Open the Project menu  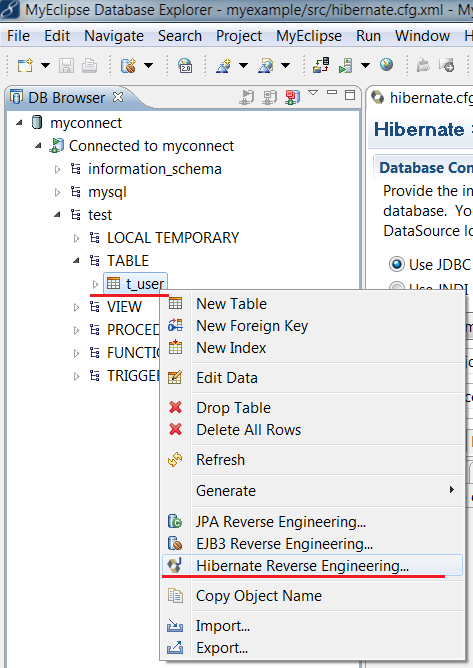[x=239, y=36]
